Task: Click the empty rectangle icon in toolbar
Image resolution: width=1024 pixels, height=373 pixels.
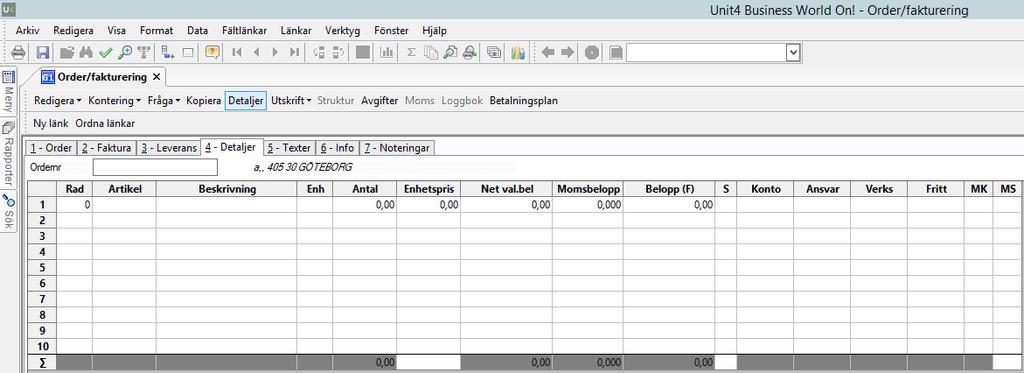Action: point(188,53)
